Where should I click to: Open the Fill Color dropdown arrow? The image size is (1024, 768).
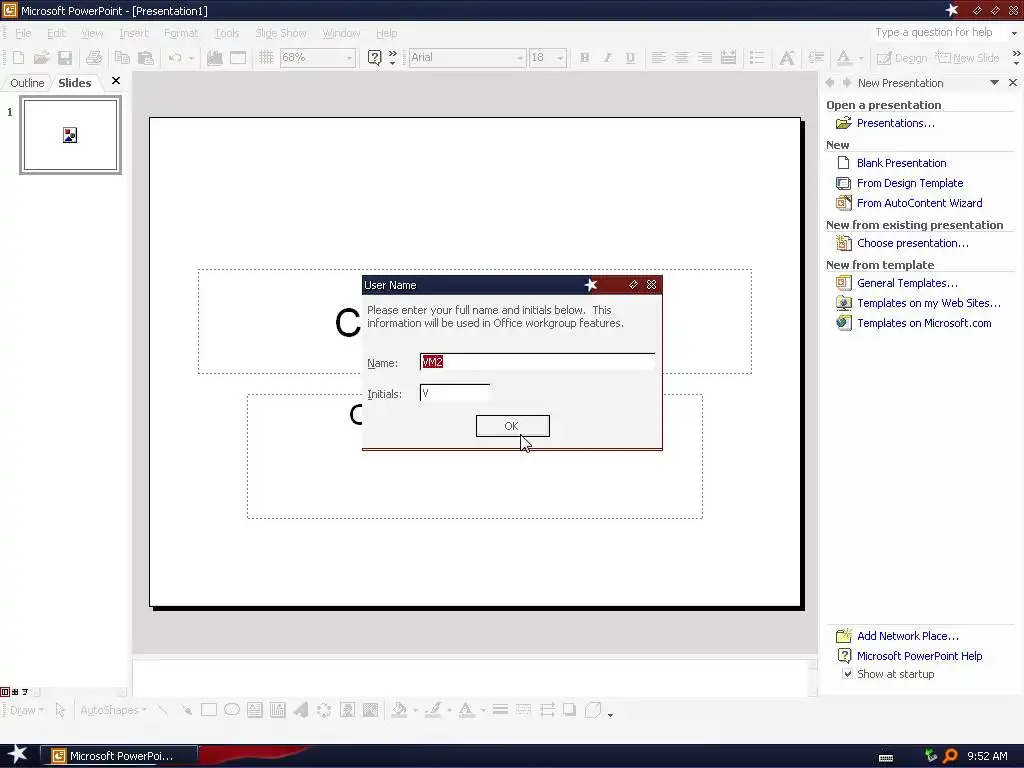tap(415, 711)
